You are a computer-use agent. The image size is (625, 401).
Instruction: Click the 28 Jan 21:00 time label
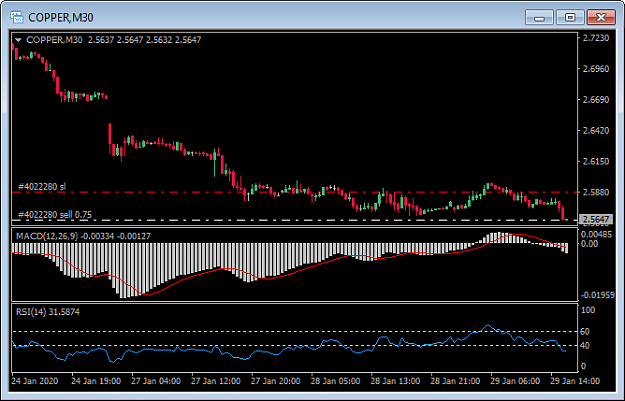pyautogui.click(x=455, y=381)
